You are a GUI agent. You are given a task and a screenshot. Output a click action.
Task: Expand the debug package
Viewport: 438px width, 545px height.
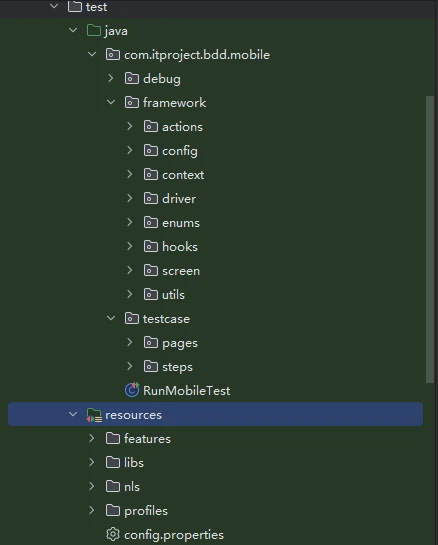pyautogui.click(x=111, y=78)
